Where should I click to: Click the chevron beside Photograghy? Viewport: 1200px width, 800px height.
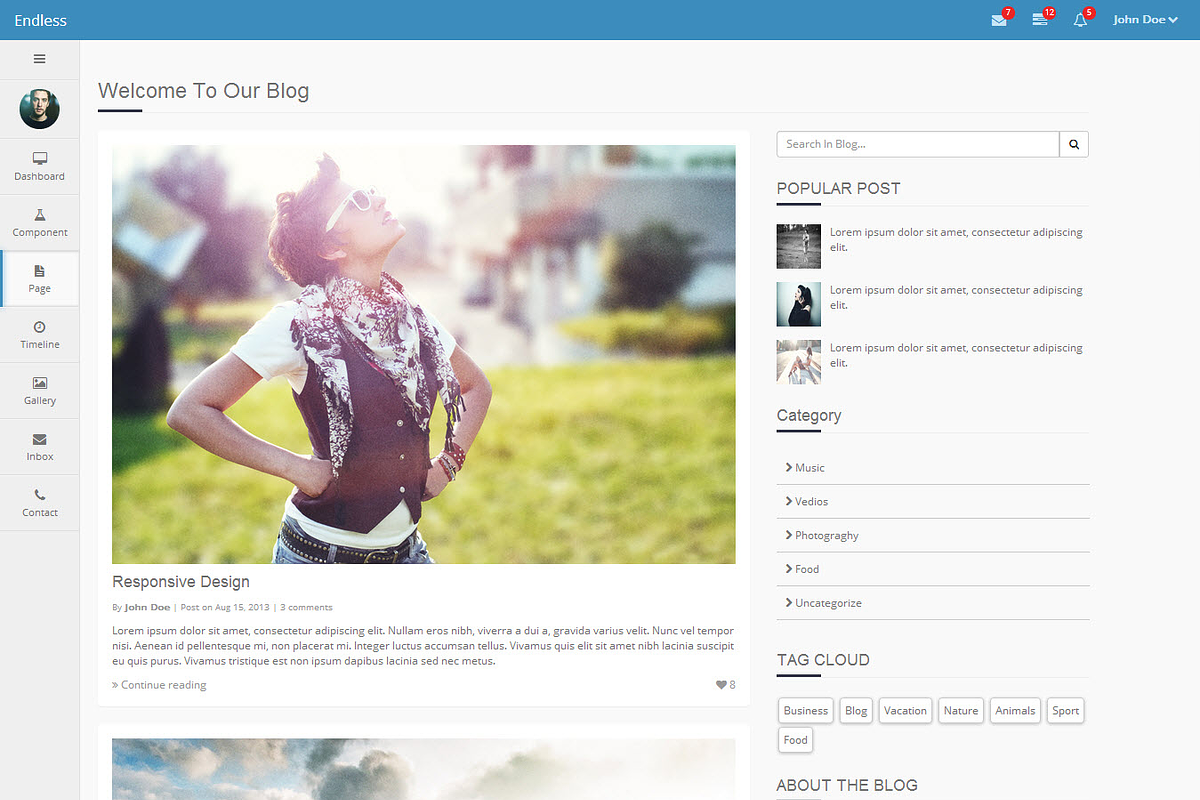click(x=789, y=535)
